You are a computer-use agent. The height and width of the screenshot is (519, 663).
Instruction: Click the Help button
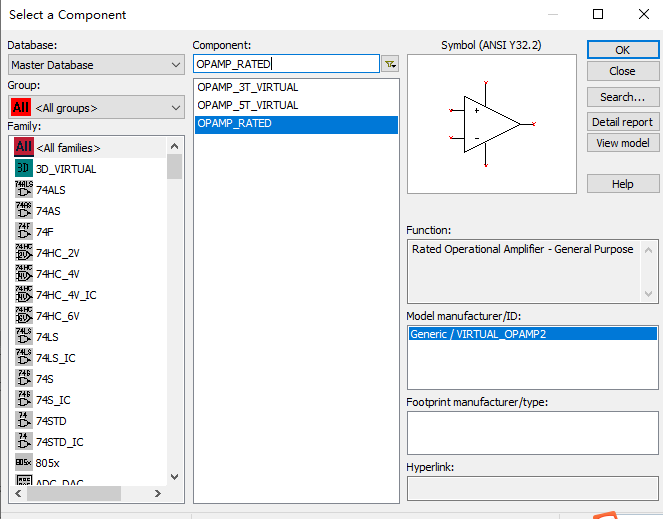coord(622,184)
